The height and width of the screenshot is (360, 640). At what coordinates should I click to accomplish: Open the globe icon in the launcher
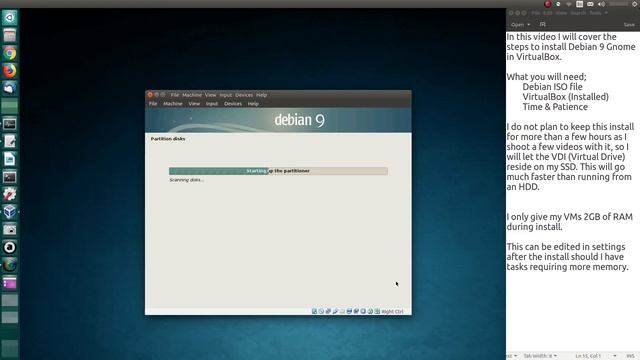pyautogui.click(x=9, y=264)
